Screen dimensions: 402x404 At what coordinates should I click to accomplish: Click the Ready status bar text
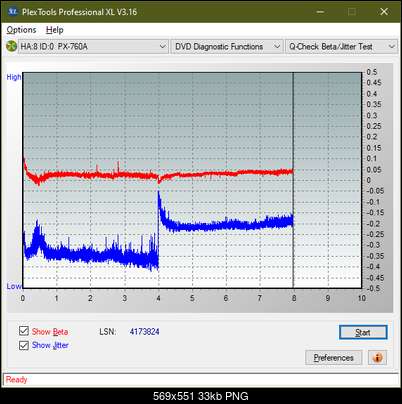pos(16,379)
